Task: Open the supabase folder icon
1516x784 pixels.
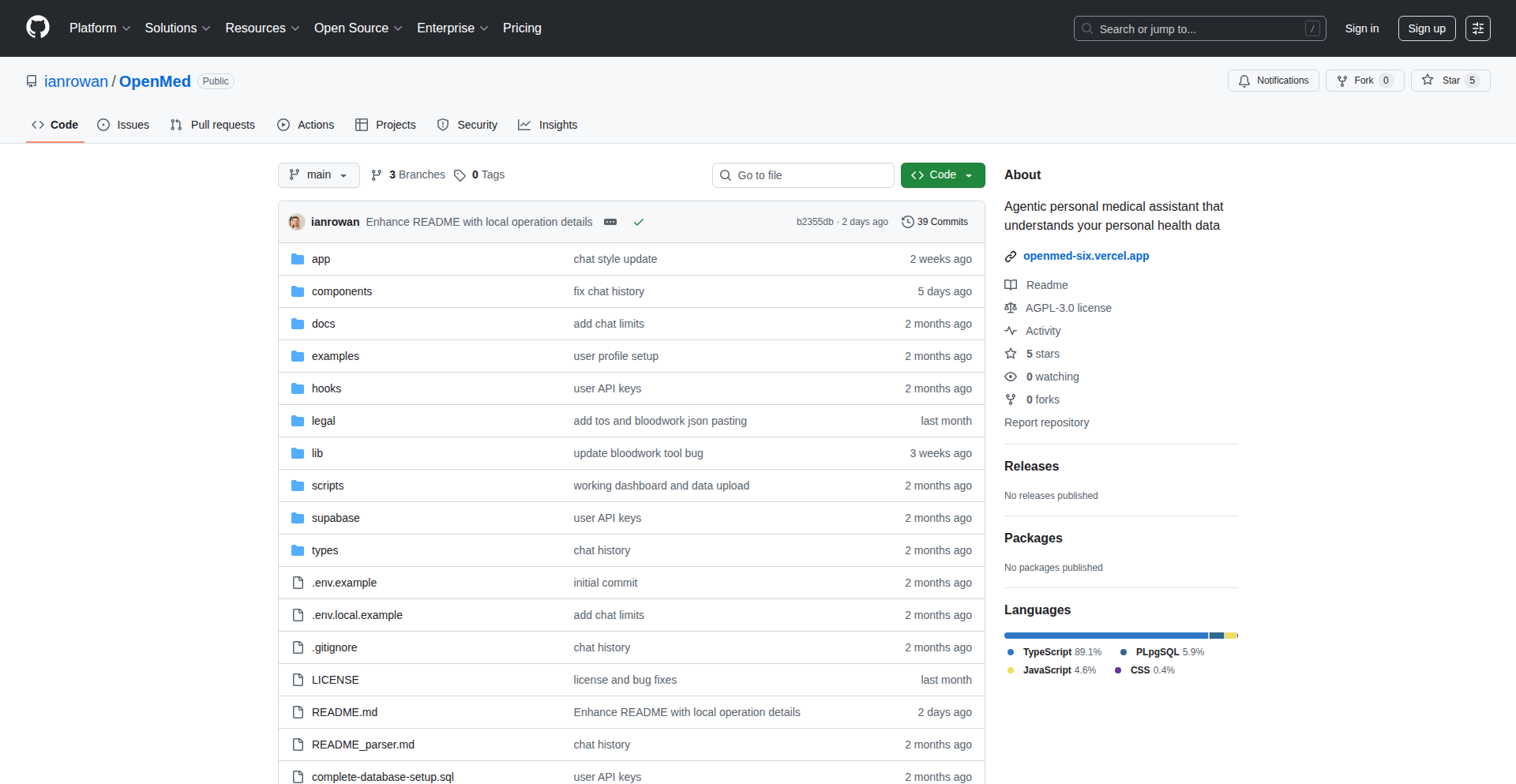Action: pos(298,518)
